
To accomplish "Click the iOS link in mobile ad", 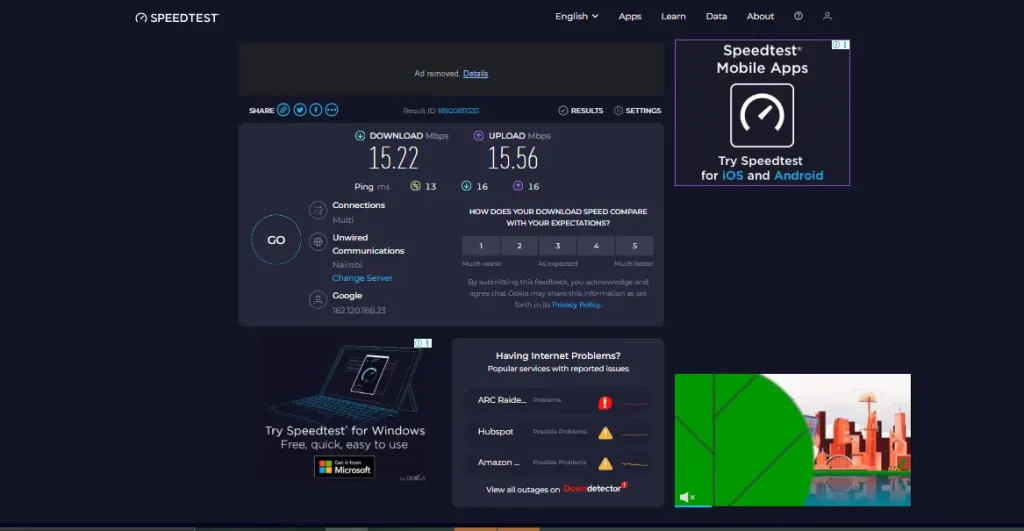I will pos(732,176).
